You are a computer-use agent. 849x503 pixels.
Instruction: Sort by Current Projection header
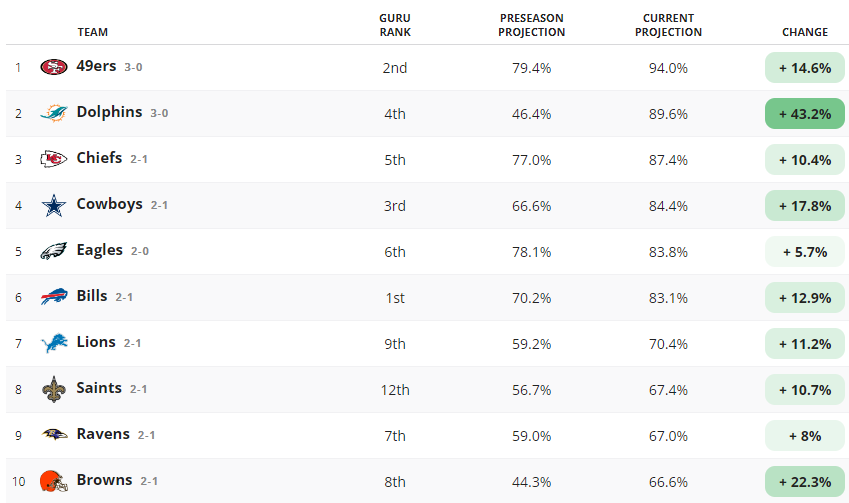[x=668, y=25]
